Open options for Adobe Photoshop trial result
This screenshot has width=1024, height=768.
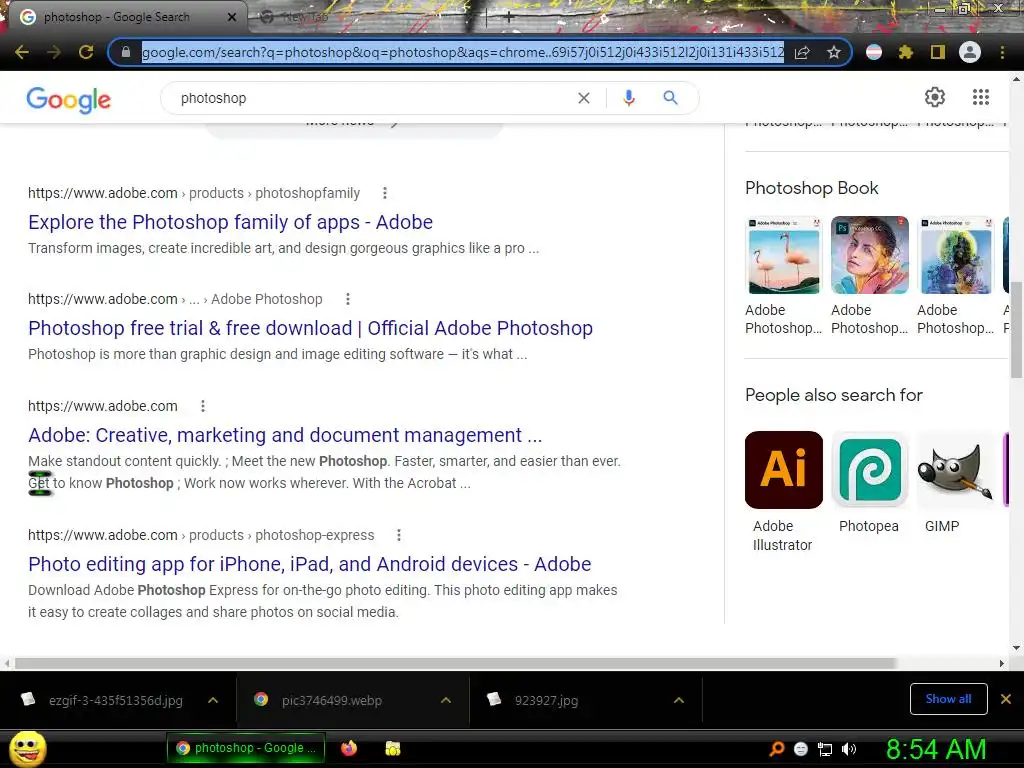(x=348, y=299)
